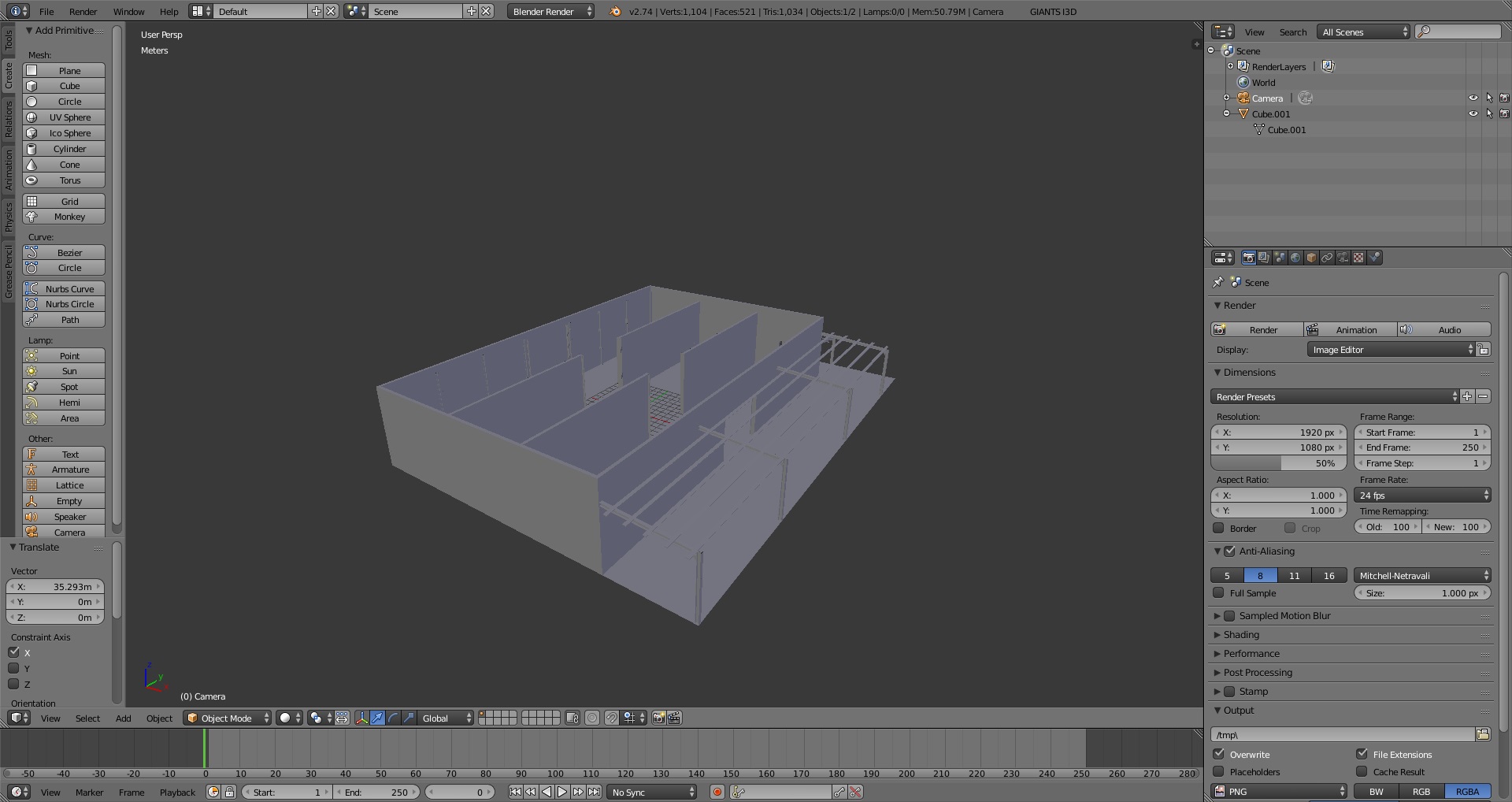Disable the Overwrite output checkbox

(1219, 754)
